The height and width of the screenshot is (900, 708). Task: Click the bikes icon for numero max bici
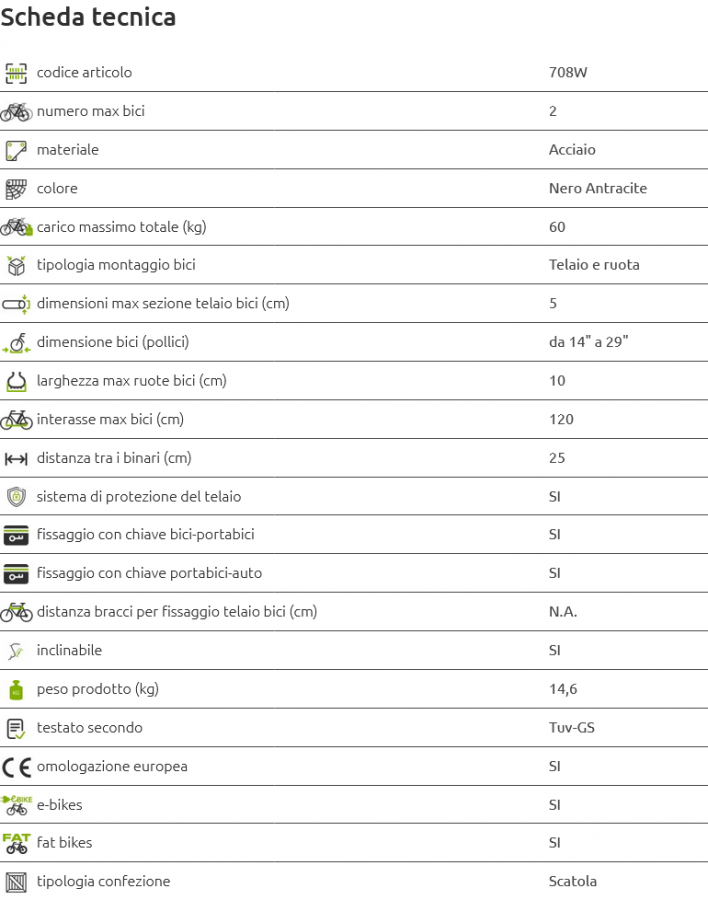pos(16,112)
